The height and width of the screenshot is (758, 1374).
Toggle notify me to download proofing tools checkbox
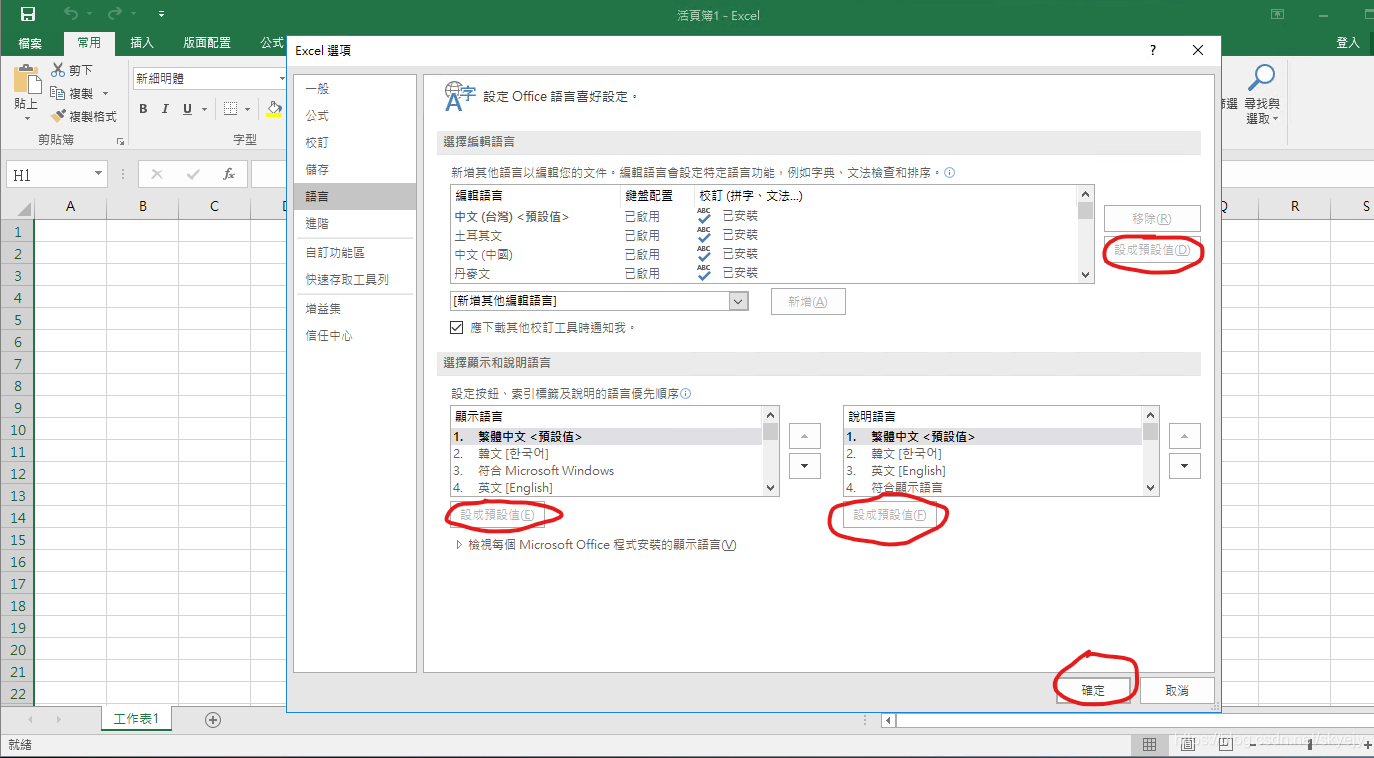click(x=457, y=327)
